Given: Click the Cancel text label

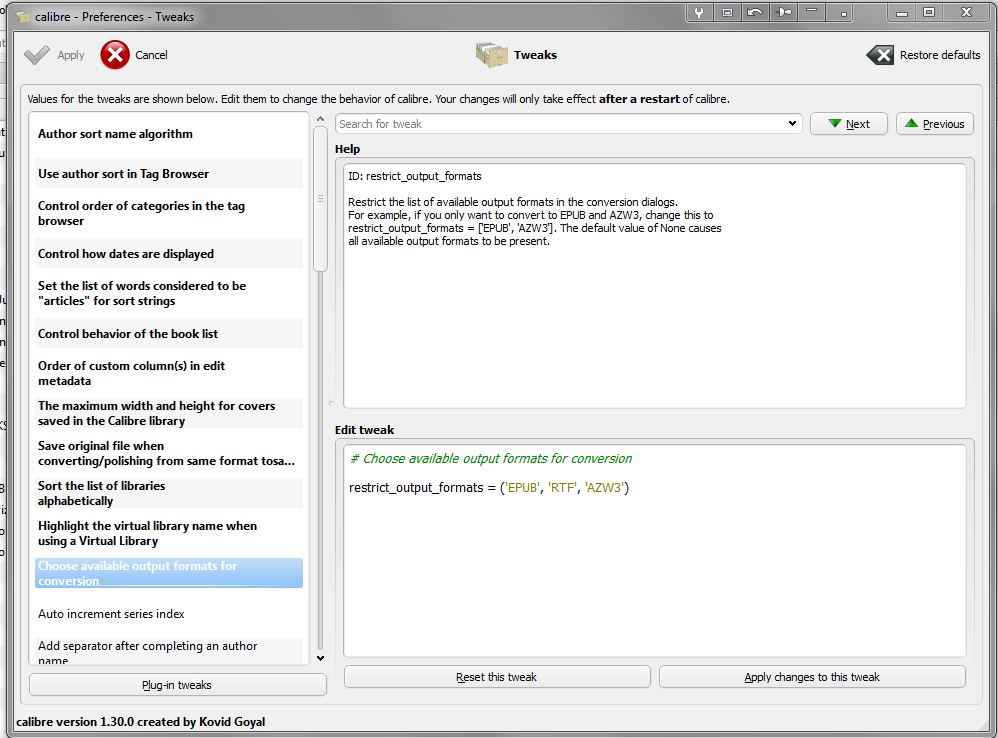Looking at the screenshot, I should pyautogui.click(x=151, y=55).
